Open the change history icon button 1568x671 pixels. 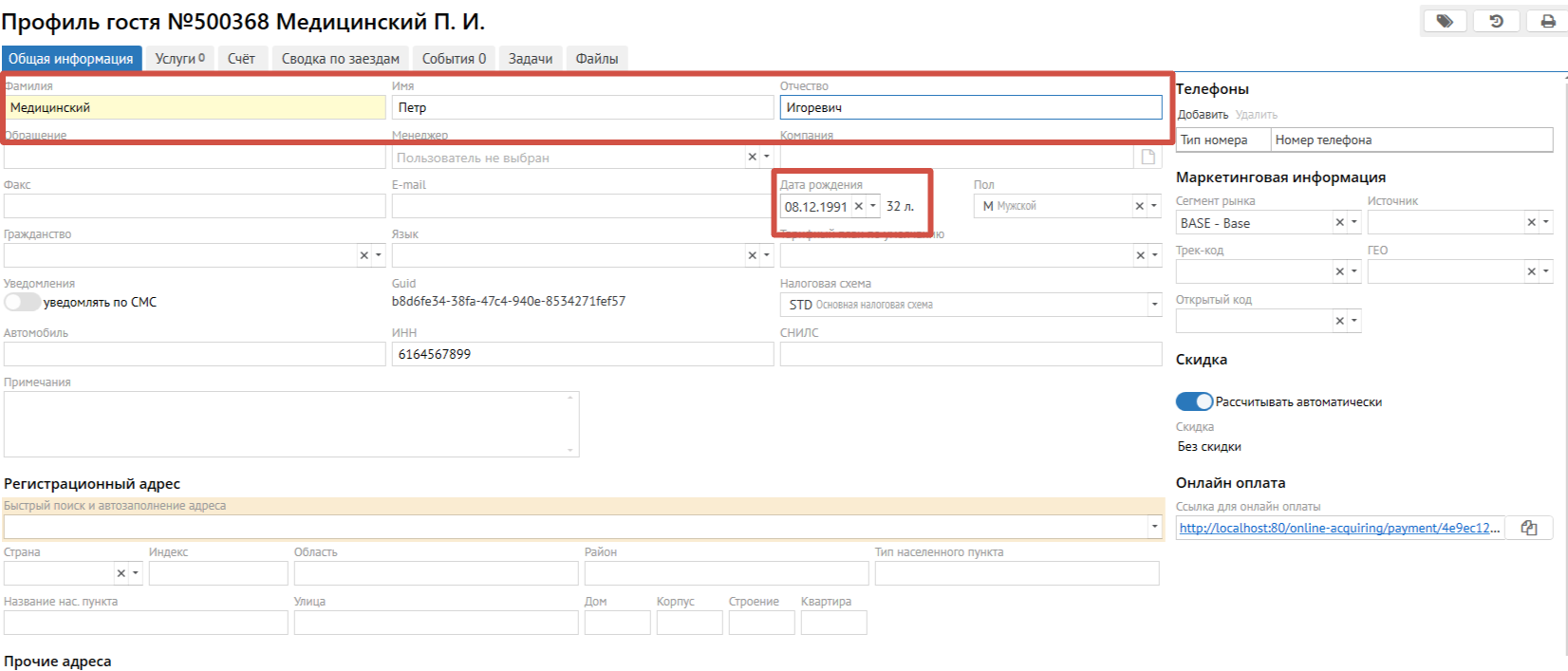pyautogui.click(x=1497, y=21)
